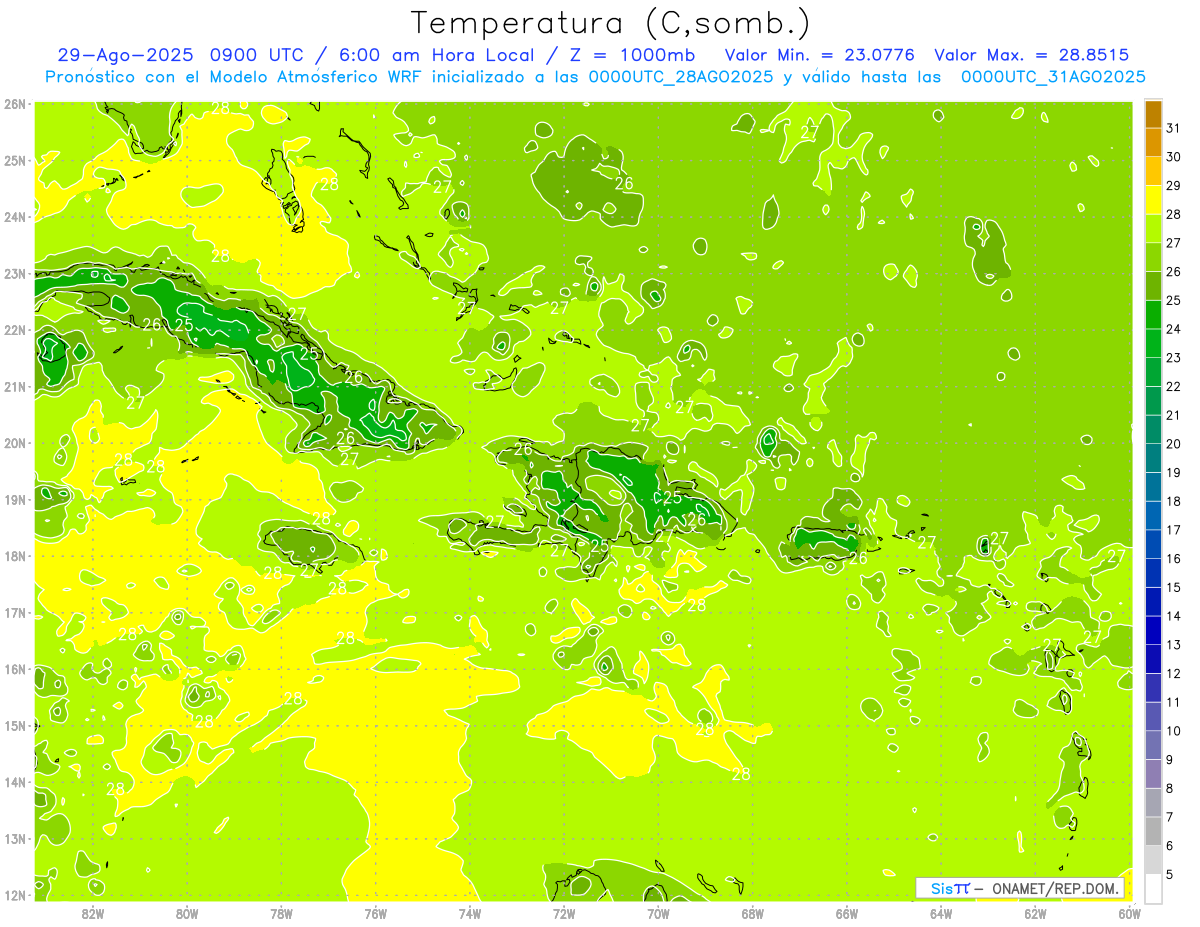Click the "78W" longitude axis label
This screenshot has width=1200, height=927.
281,913
